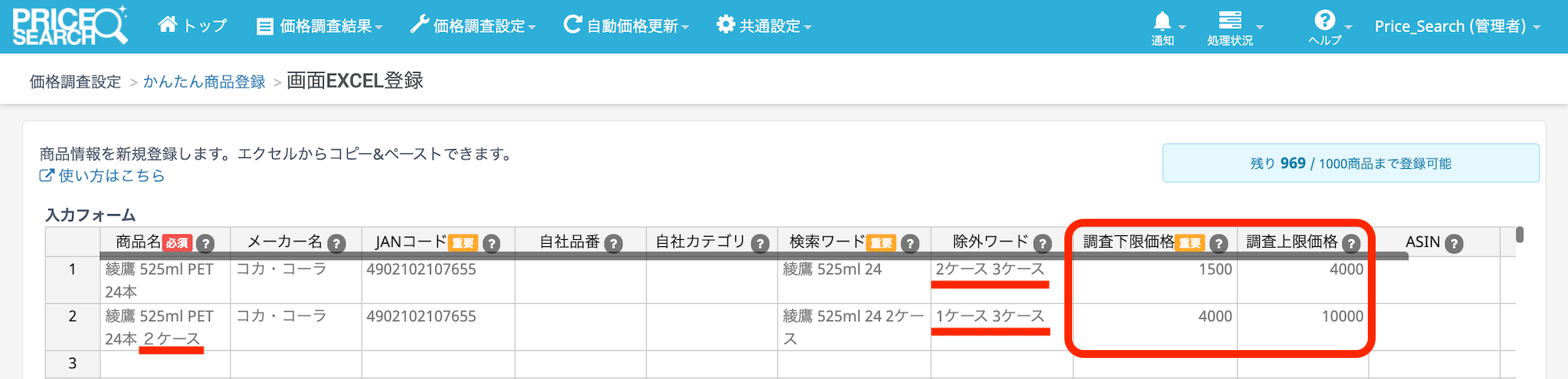
Task: Go to トップ home menu item
Action: coord(192,26)
